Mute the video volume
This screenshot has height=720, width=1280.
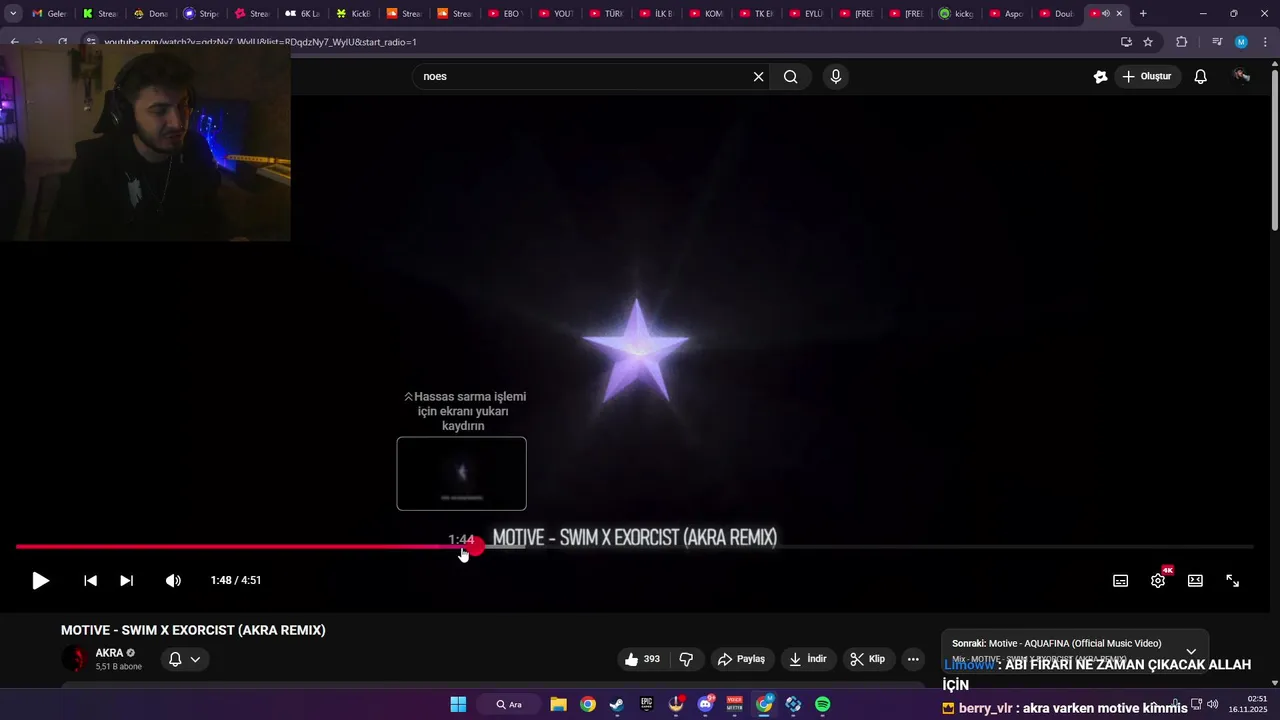[x=173, y=581]
